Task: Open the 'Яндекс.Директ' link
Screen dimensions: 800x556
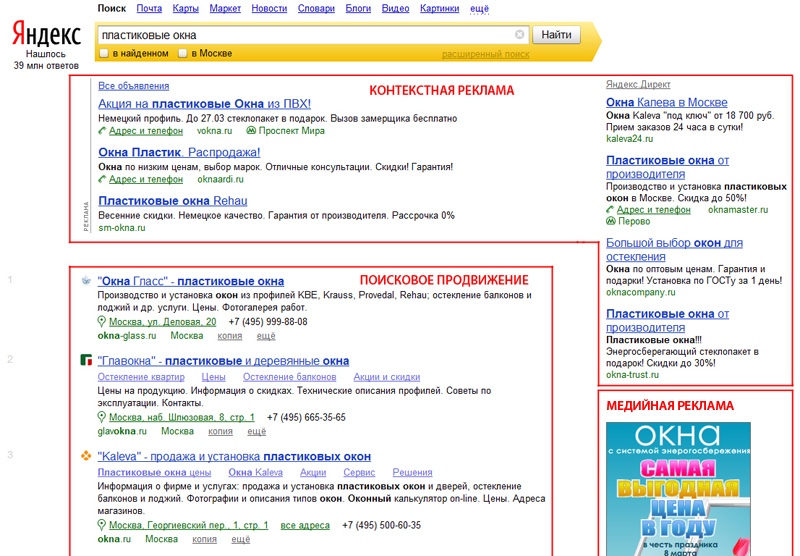Action: (x=638, y=84)
